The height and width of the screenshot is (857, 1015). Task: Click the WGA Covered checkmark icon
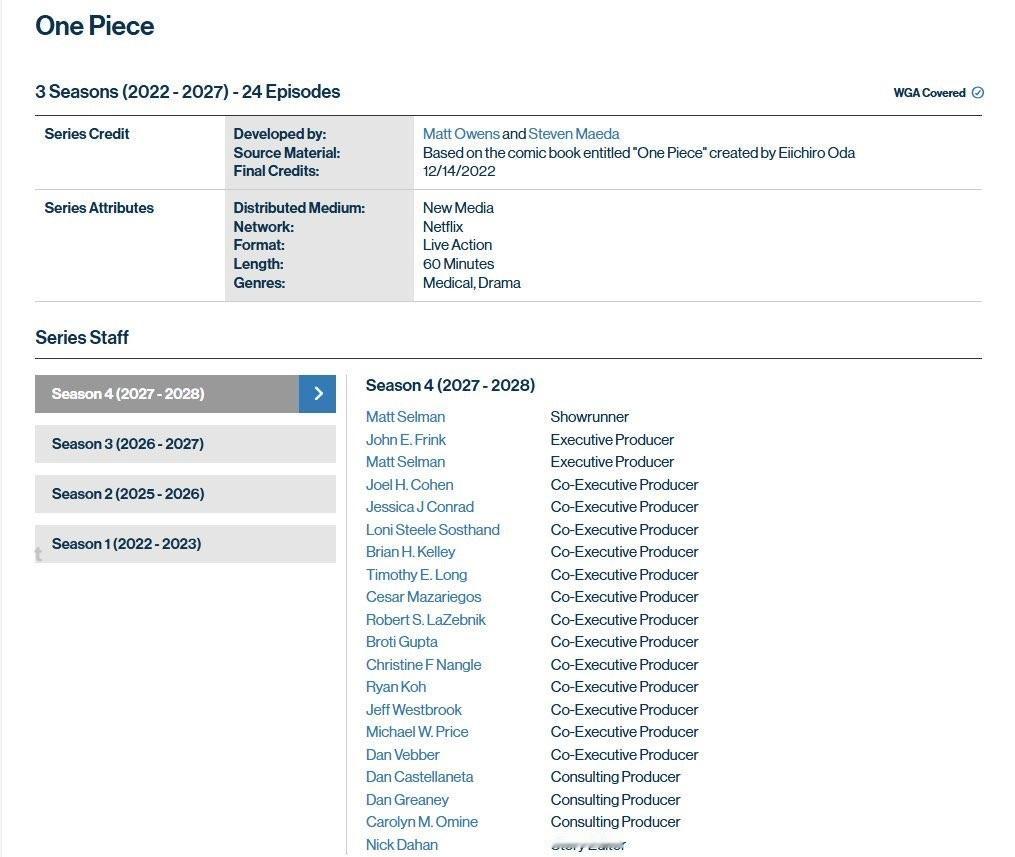977,93
